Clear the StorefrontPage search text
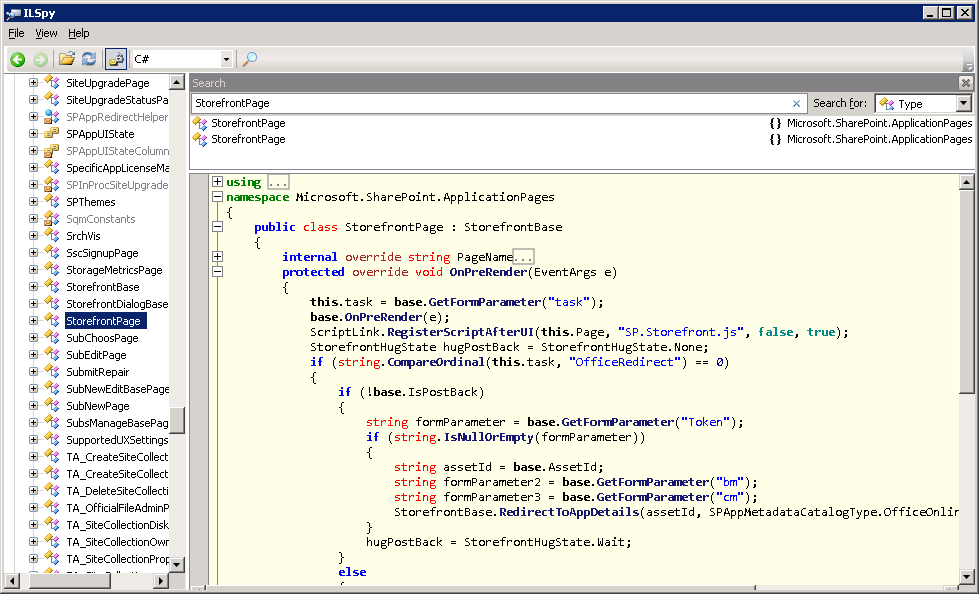The width and height of the screenshot is (979, 594). click(796, 103)
